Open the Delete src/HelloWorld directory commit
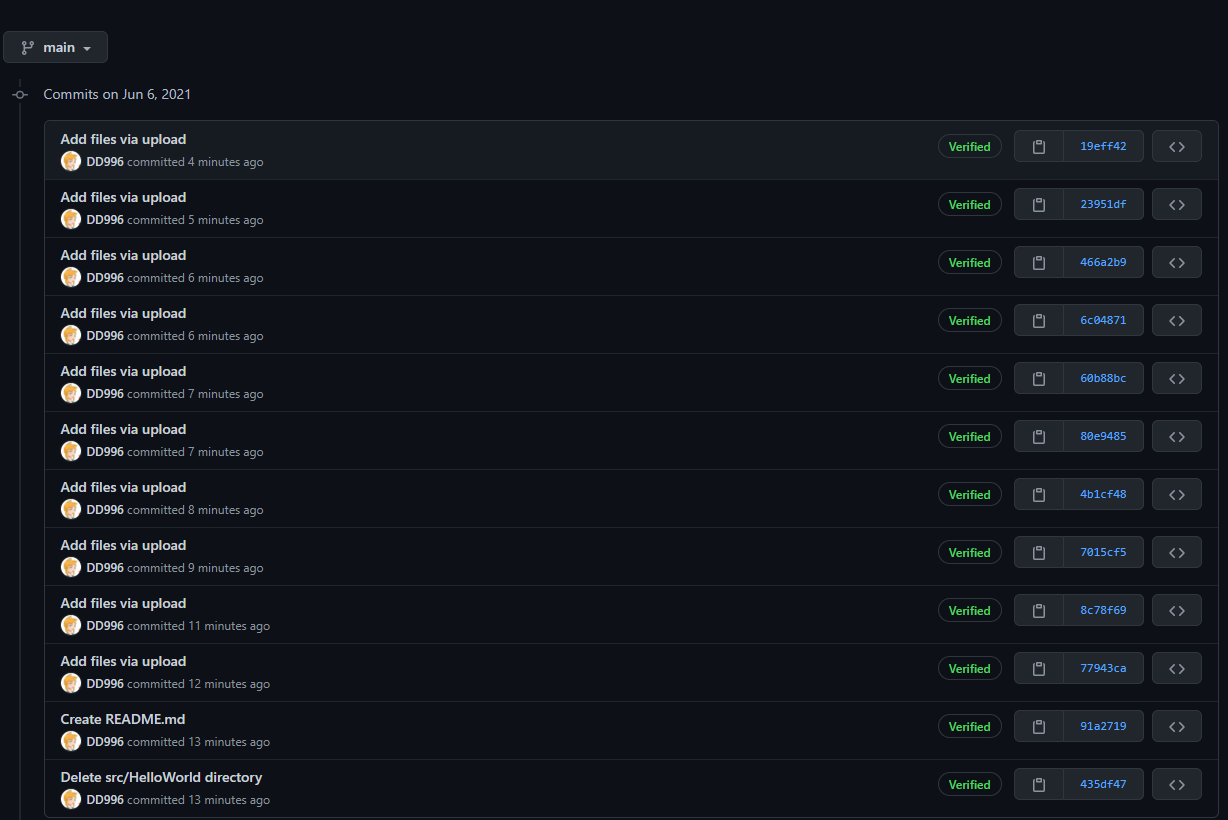Viewport: 1228px width, 820px height. coord(161,777)
